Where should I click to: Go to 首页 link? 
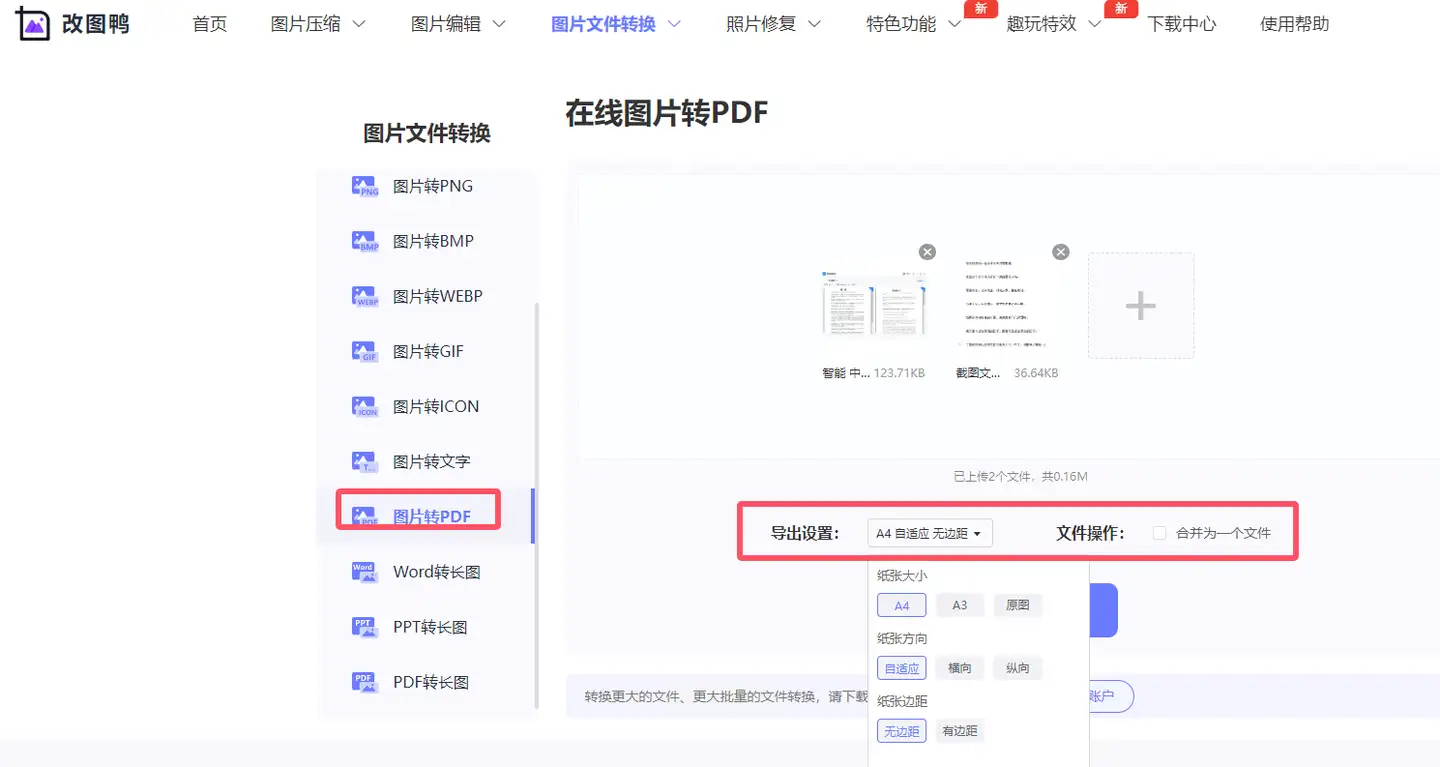tap(210, 24)
